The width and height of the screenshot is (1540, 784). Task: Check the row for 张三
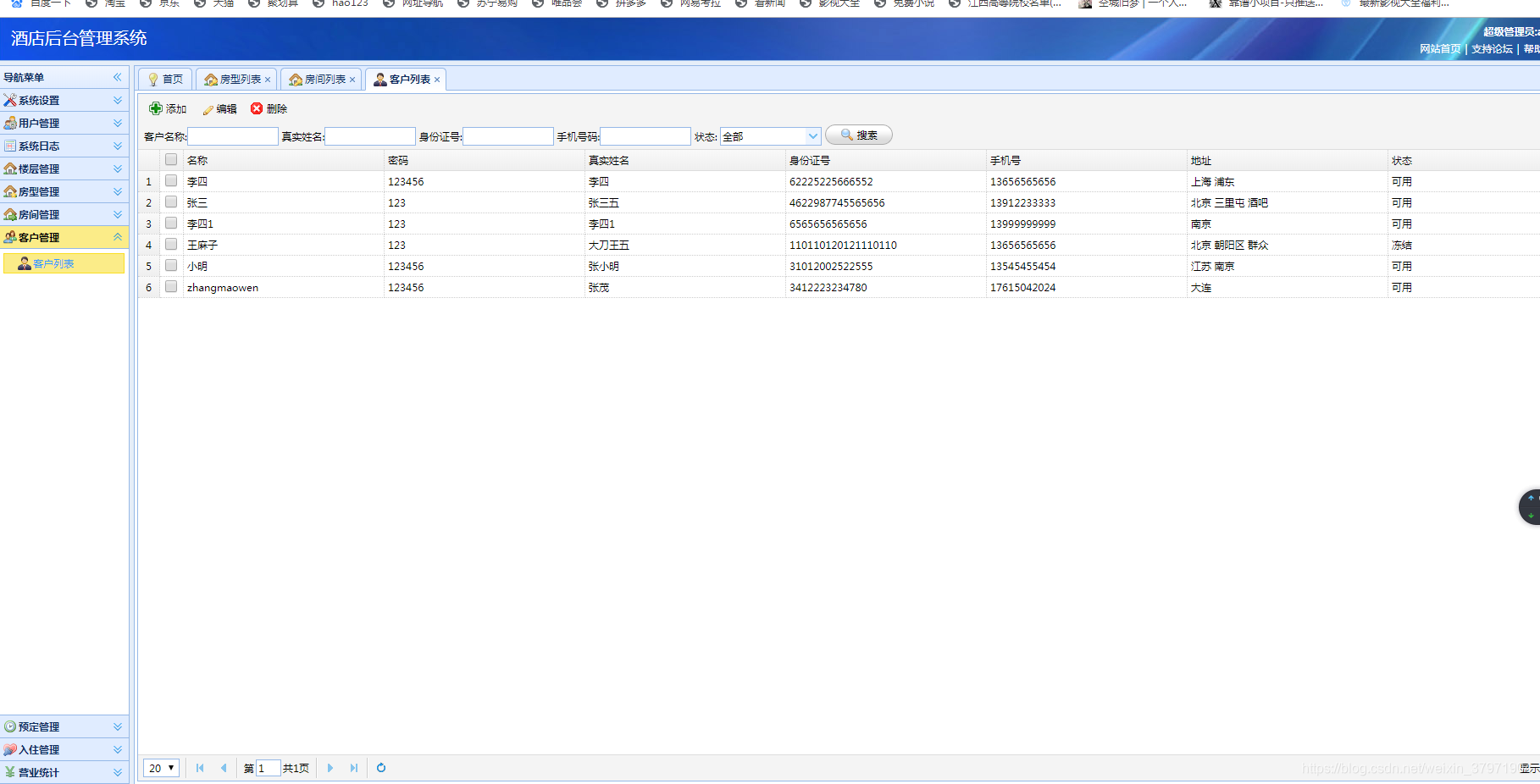(171, 202)
